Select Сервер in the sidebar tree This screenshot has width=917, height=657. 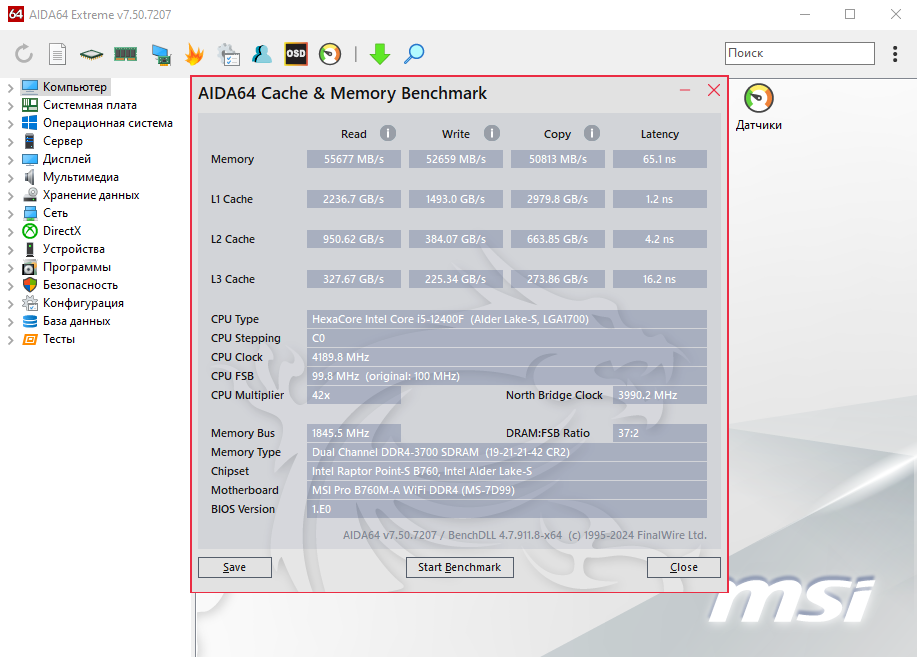pos(63,141)
